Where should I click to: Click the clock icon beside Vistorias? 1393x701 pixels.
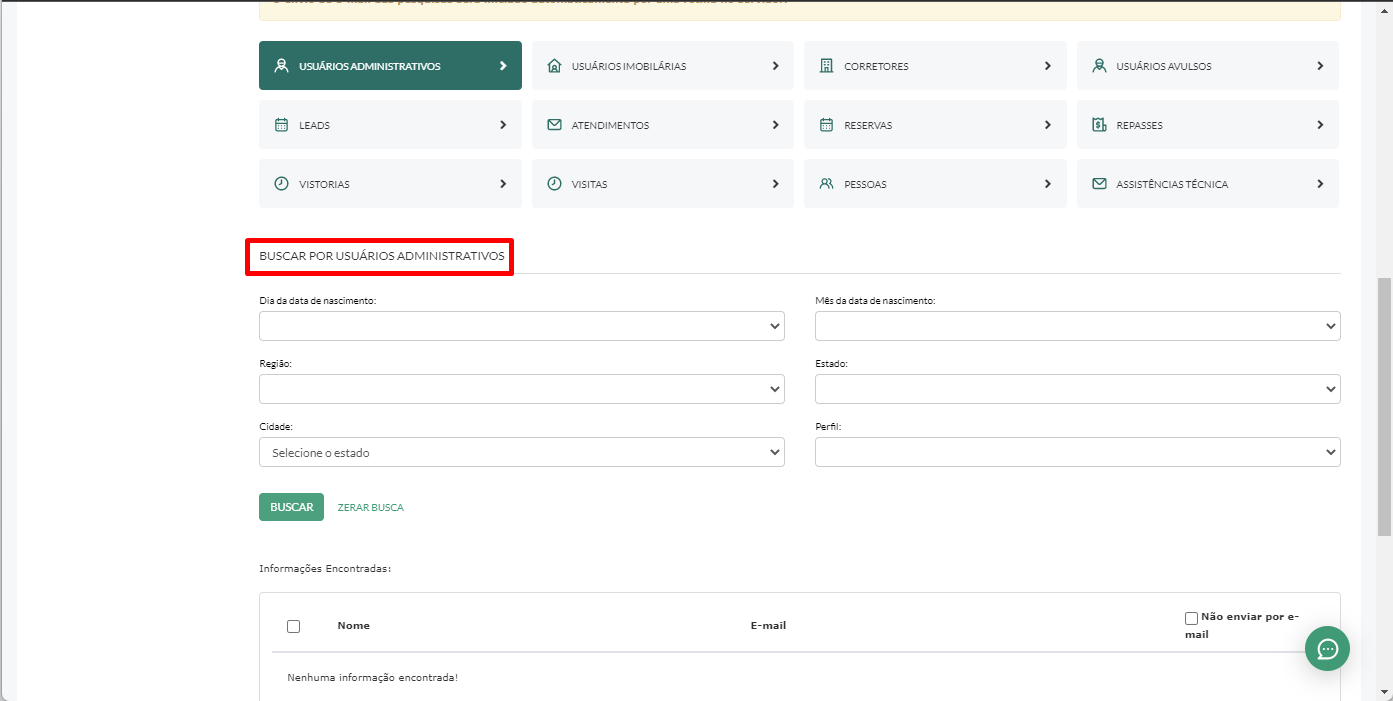(281, 184)
